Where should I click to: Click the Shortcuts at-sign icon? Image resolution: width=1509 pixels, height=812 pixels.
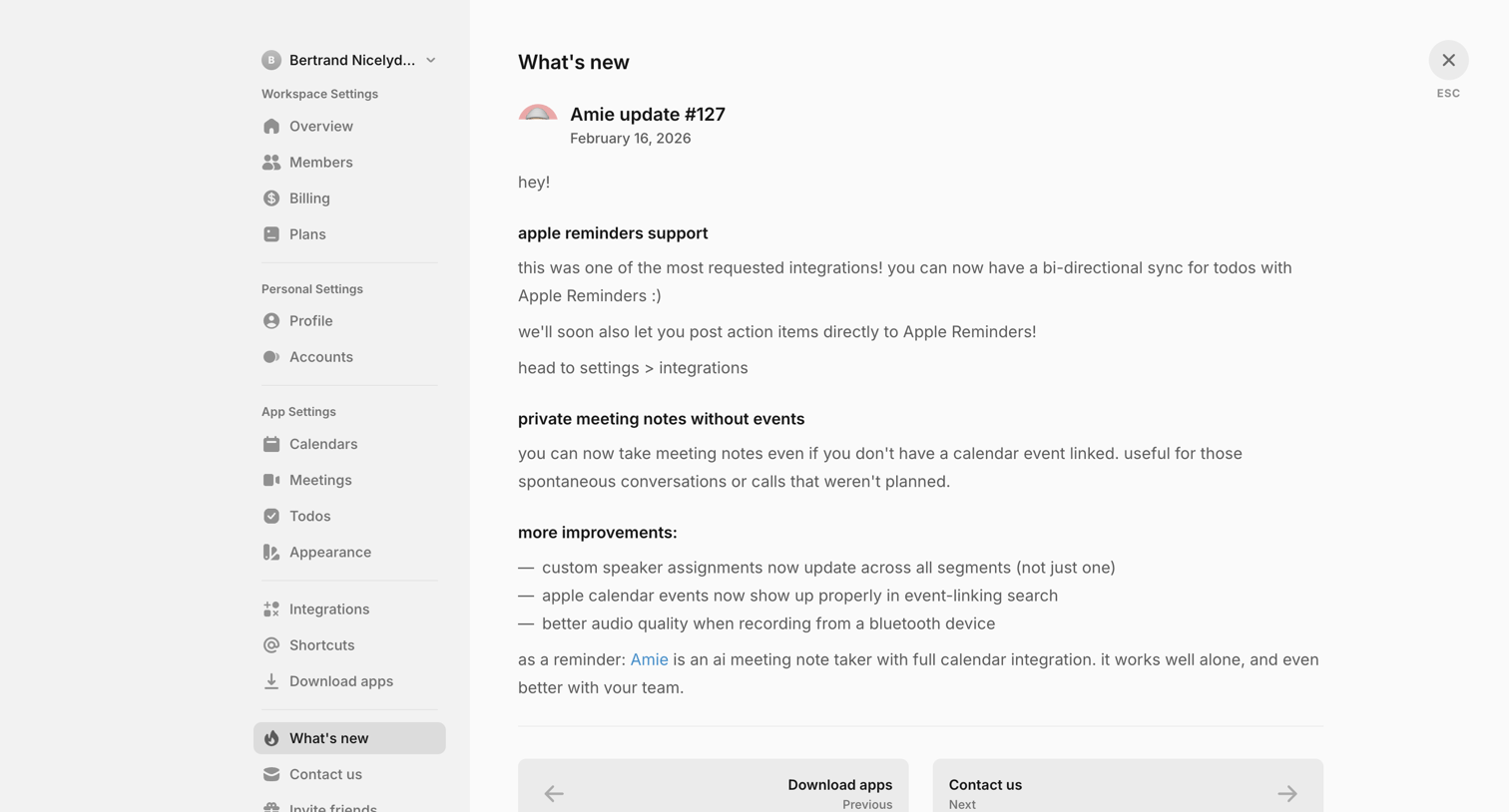pyautogui.click(x=271, y=645)
